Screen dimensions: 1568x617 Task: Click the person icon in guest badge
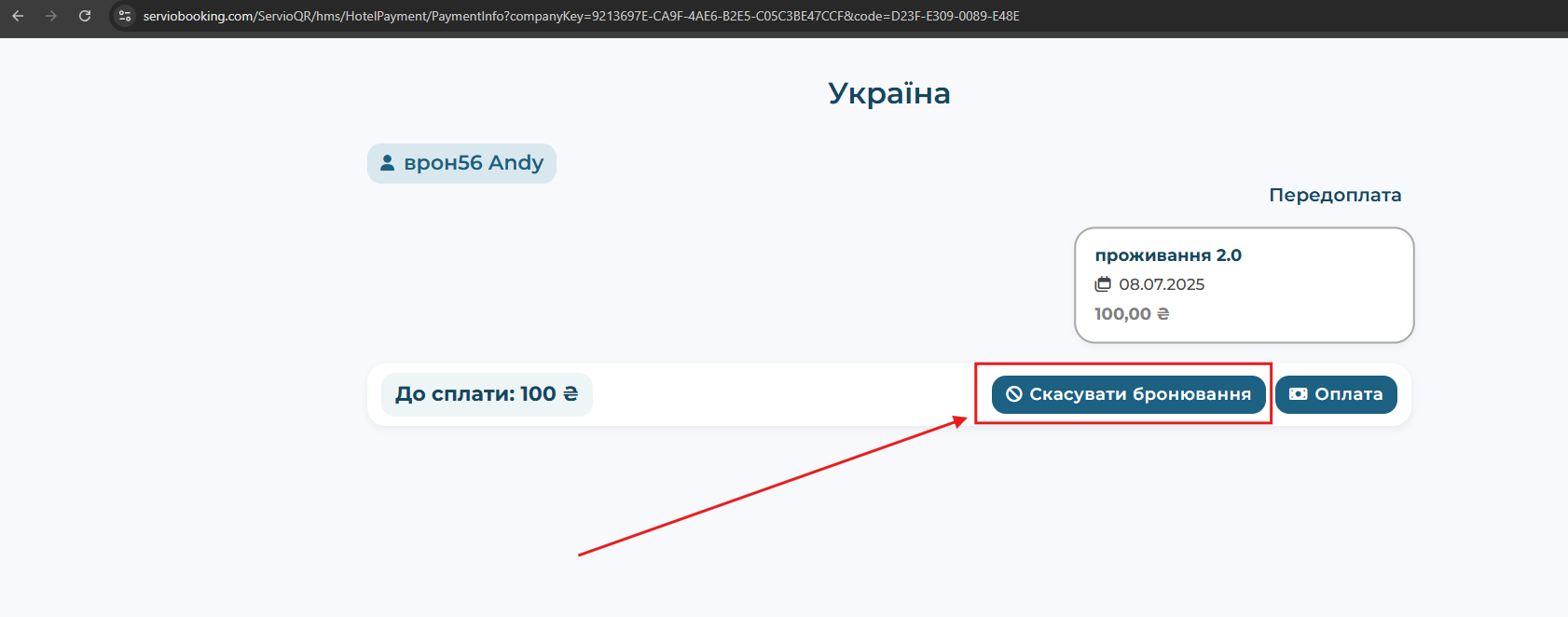tap(387, 163)
